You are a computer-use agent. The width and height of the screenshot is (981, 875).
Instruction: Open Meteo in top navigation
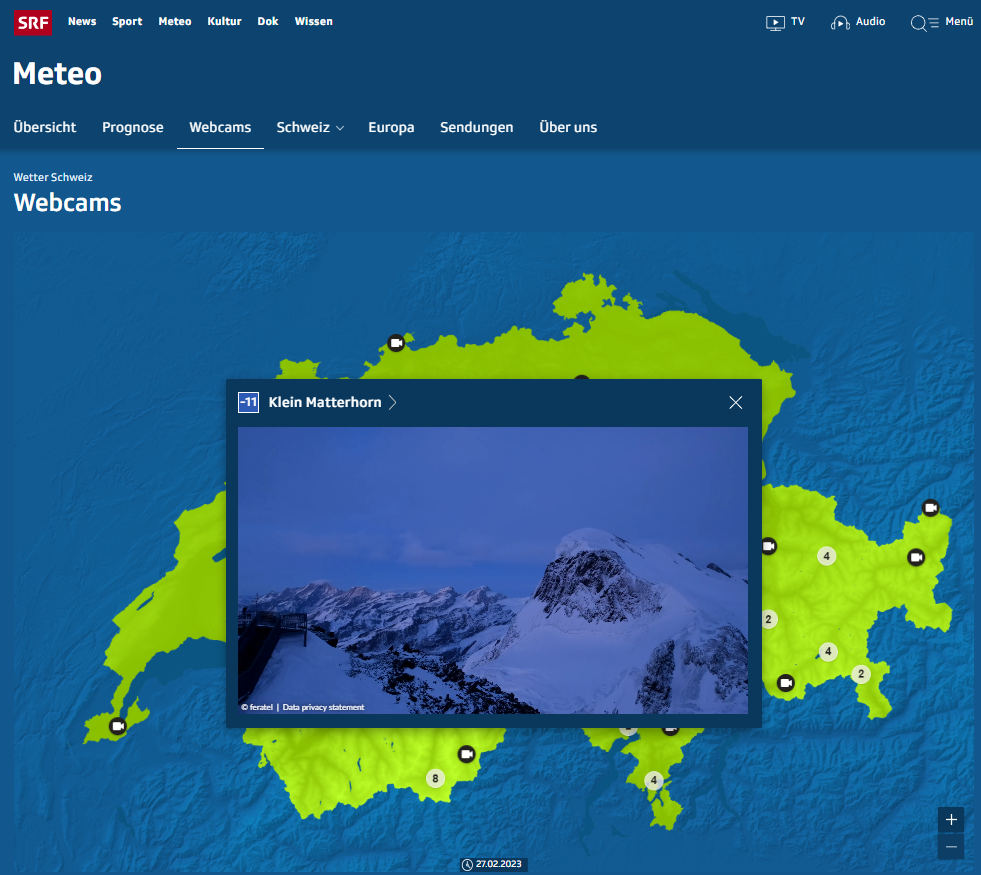175,21
